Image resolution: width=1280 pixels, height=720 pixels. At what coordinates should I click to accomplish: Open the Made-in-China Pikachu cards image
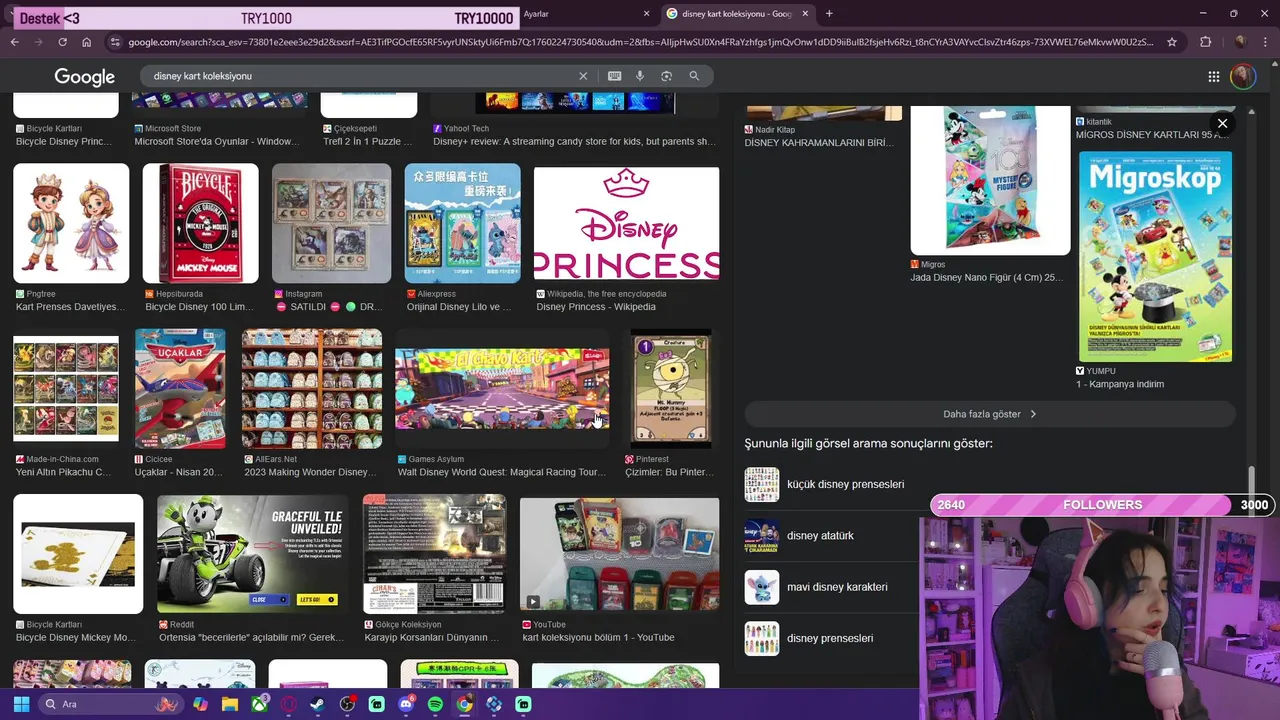tap(66, 388)
